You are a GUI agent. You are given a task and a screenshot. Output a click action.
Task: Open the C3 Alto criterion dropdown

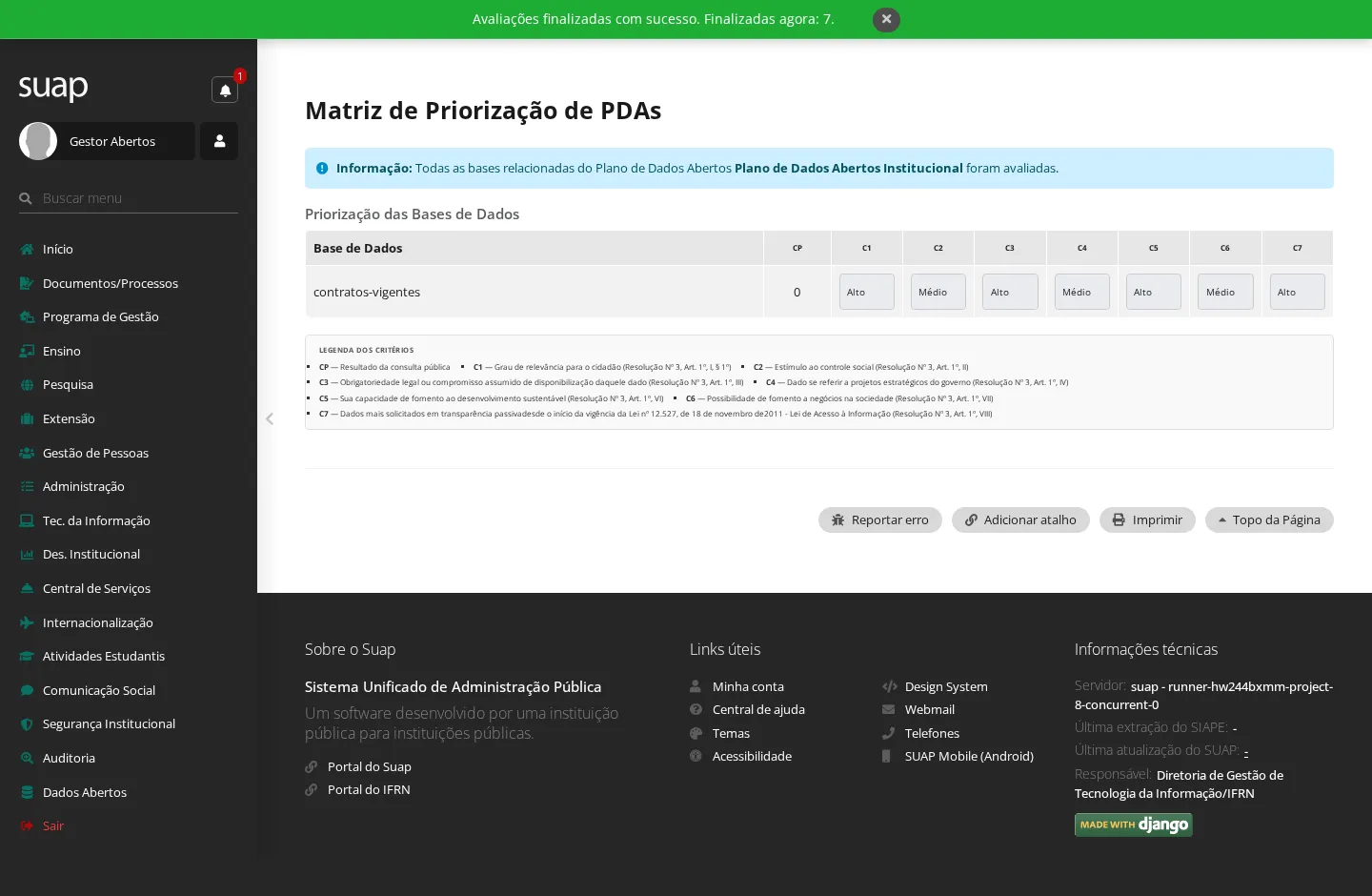(x=1010, y=292)
